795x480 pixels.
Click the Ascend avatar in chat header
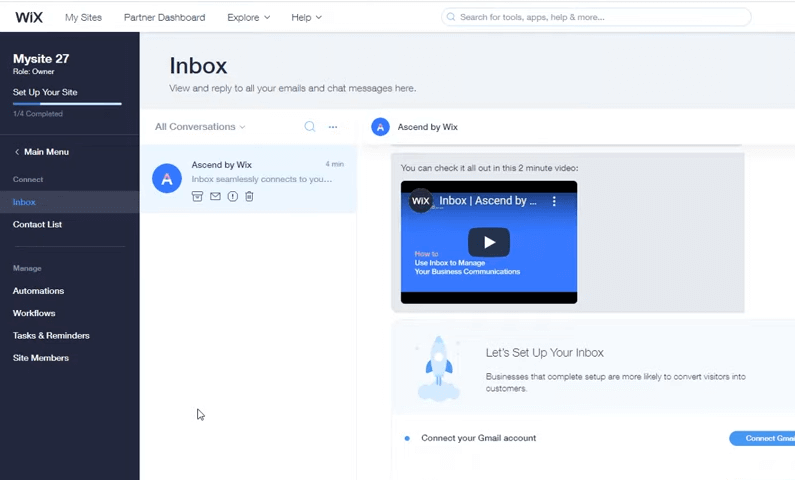point(380,127)
